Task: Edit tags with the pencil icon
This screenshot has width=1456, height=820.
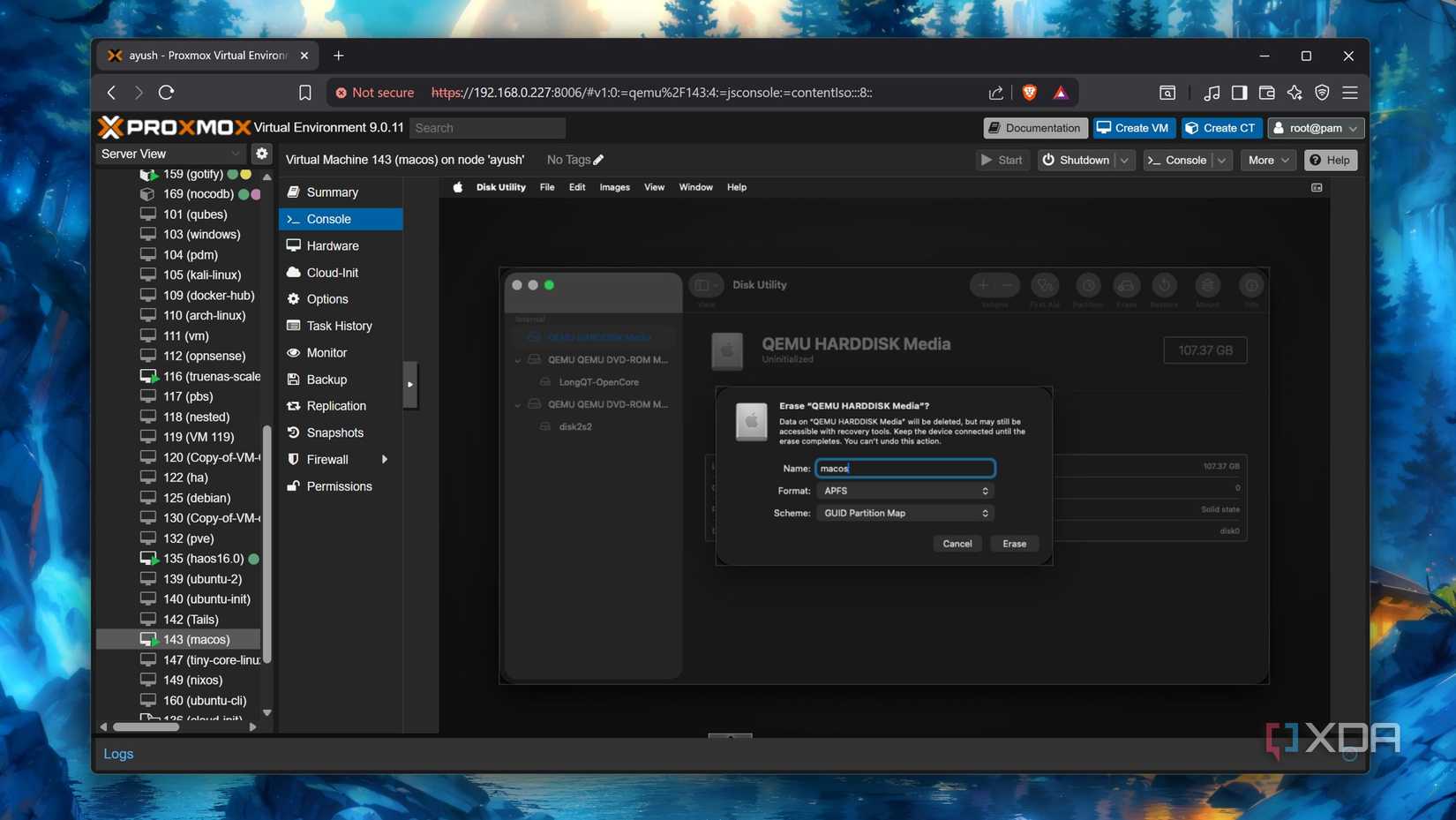Action: coord(598,160)
